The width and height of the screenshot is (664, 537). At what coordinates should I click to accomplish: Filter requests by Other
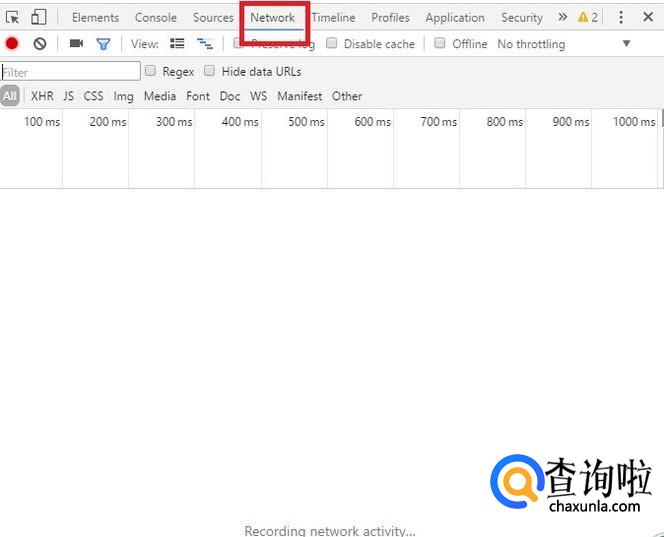tap(347, 96)
